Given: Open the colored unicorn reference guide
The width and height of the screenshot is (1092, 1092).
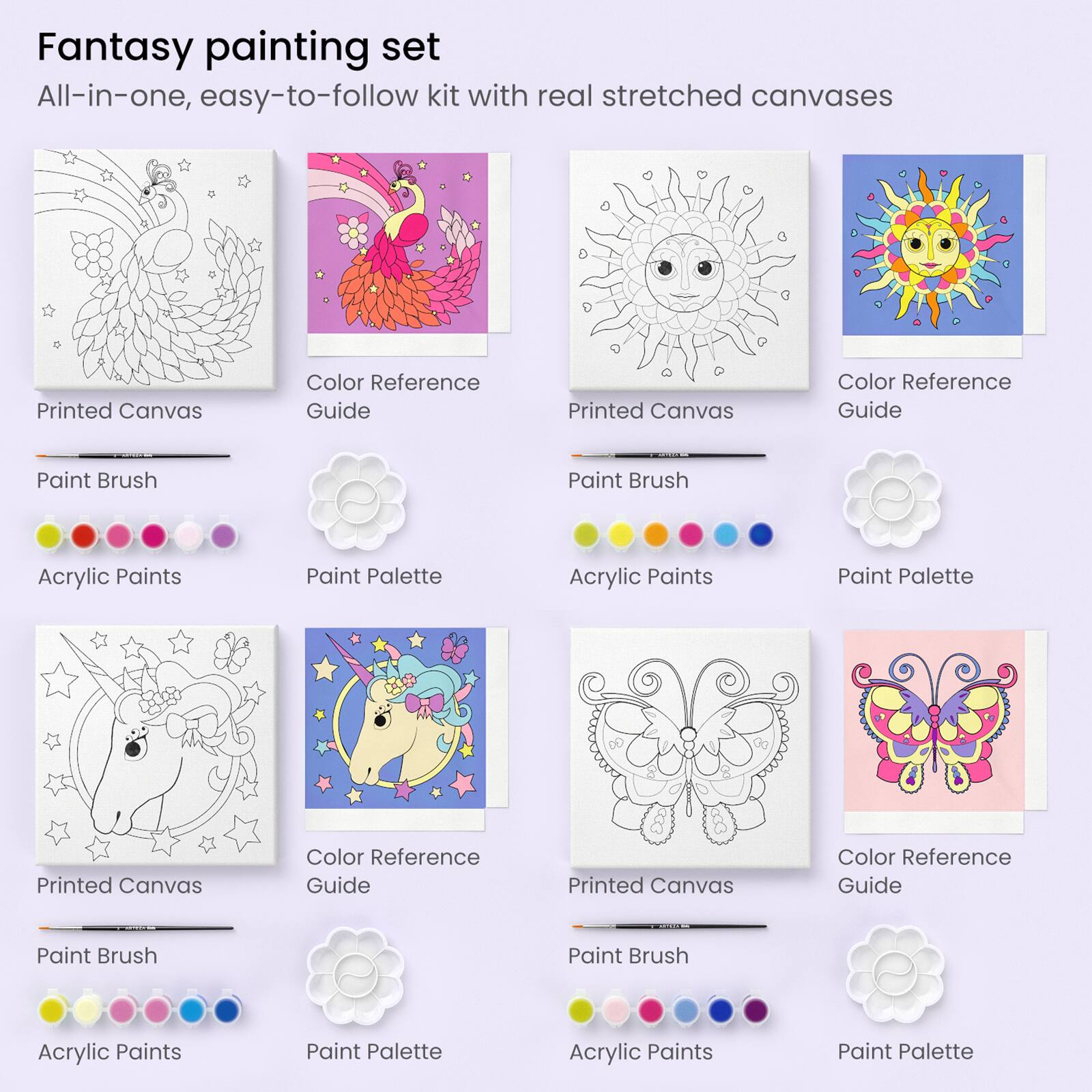Looking at the screenshot, I should 395,718.
